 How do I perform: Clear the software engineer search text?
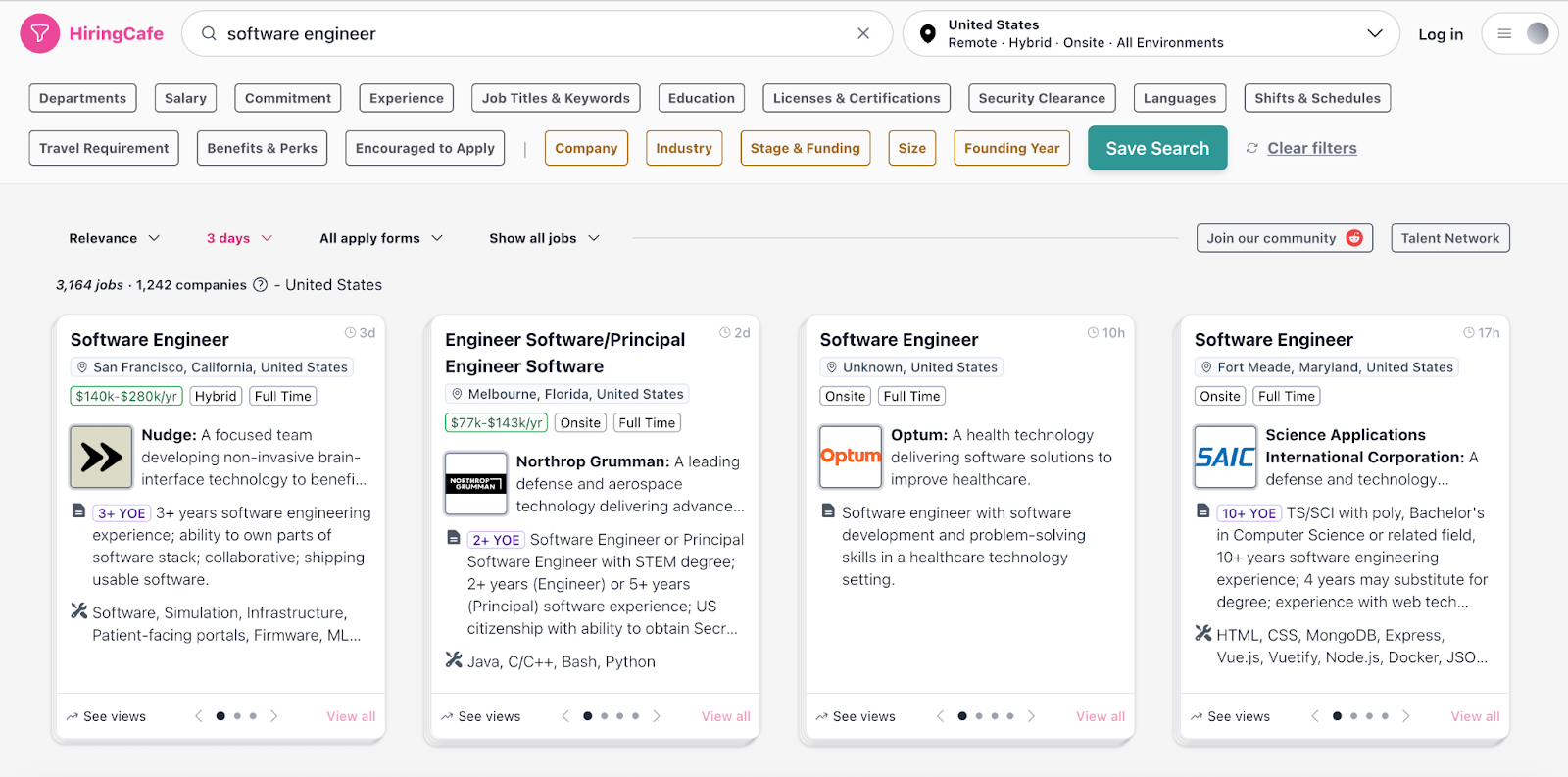[x=863, y=33]
